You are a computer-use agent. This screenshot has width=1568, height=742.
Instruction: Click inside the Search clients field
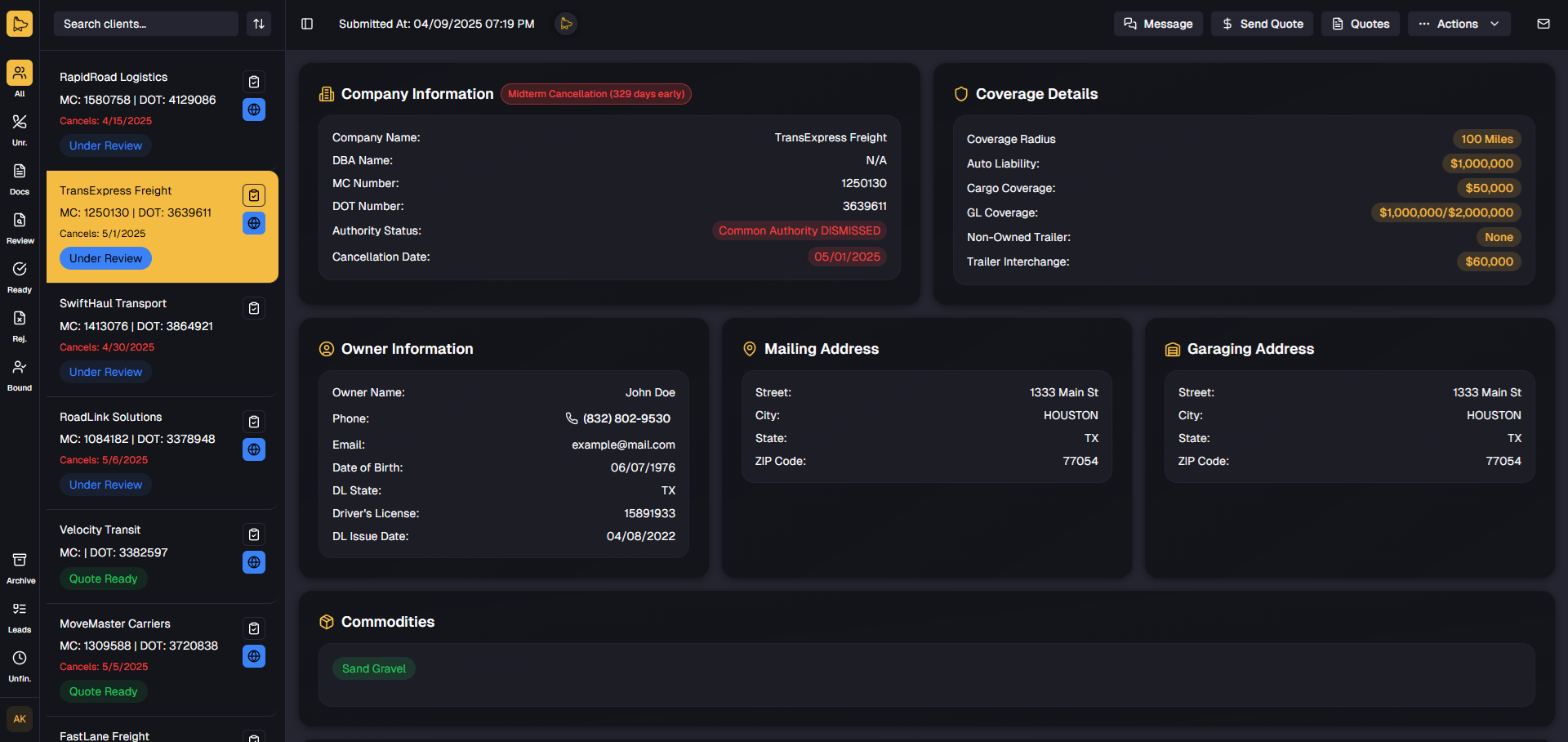pos(145,24)
